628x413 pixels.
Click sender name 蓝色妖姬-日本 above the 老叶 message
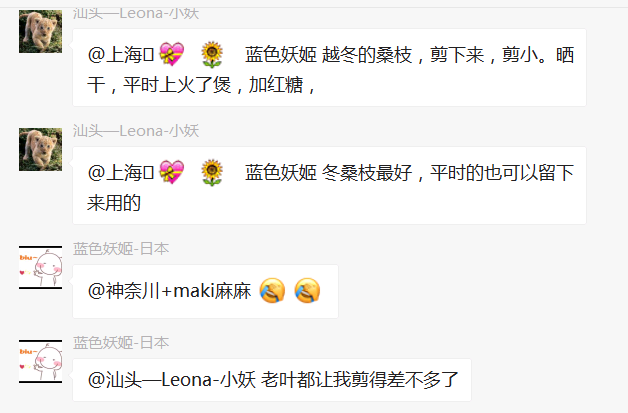tap(121, 343)
